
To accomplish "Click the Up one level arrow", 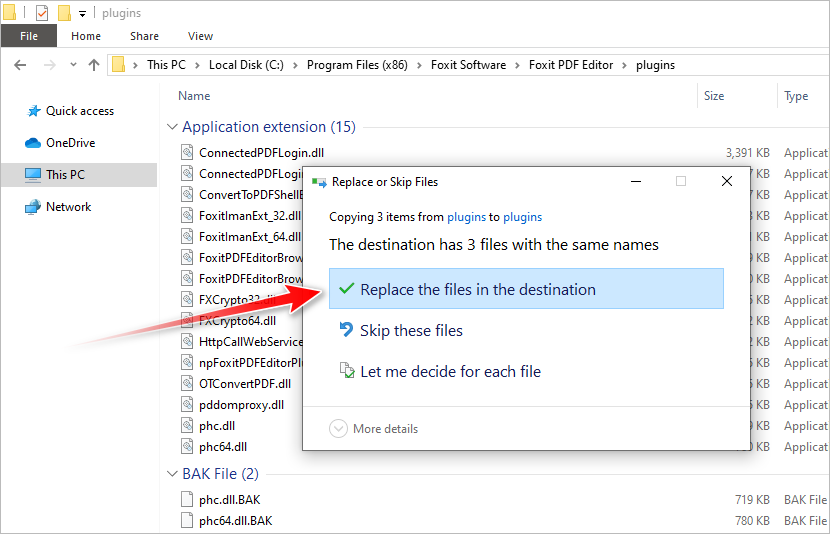I will tap(94, 65).
